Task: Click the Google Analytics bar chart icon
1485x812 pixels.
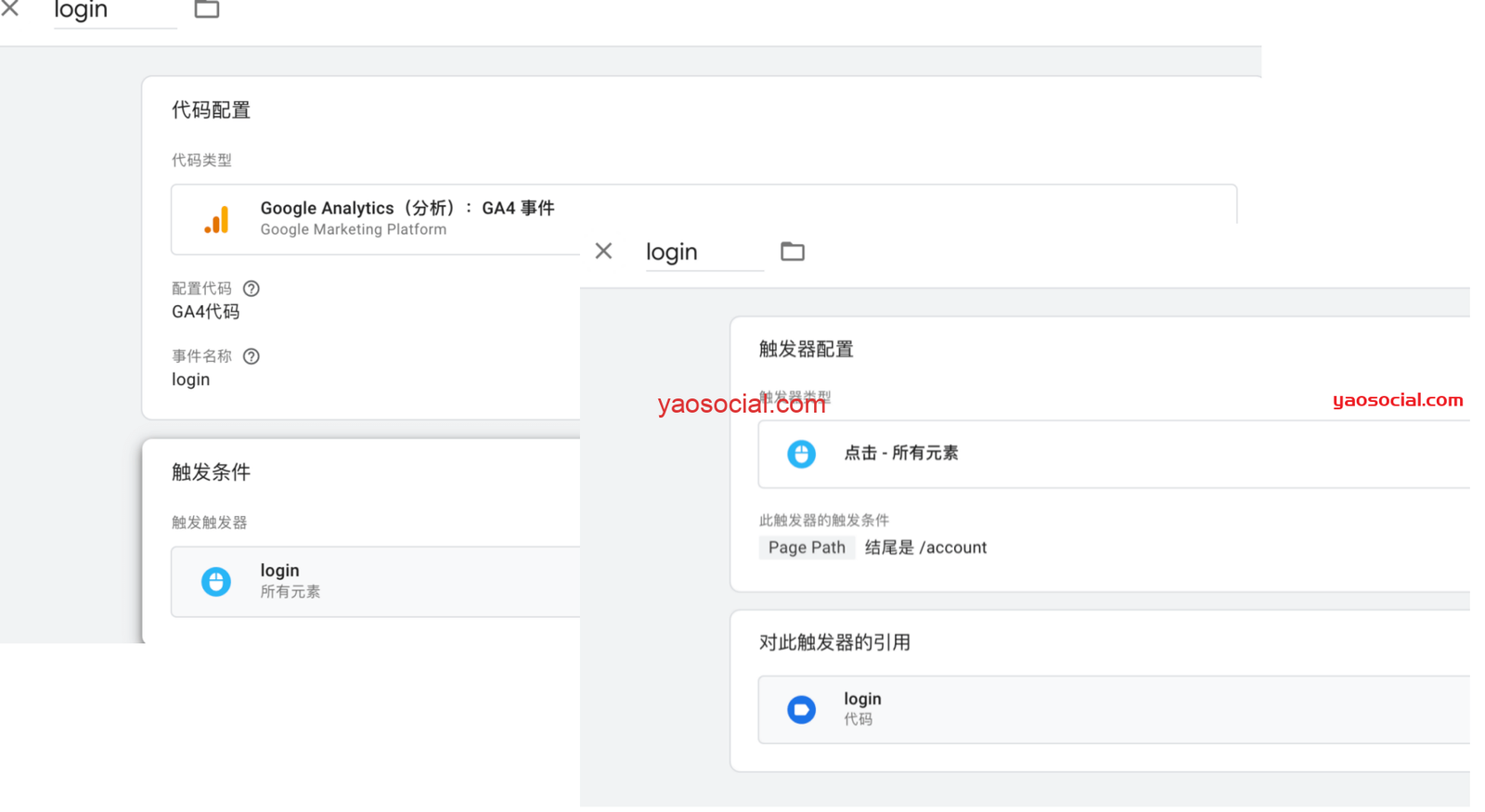Action: point(217,220)
